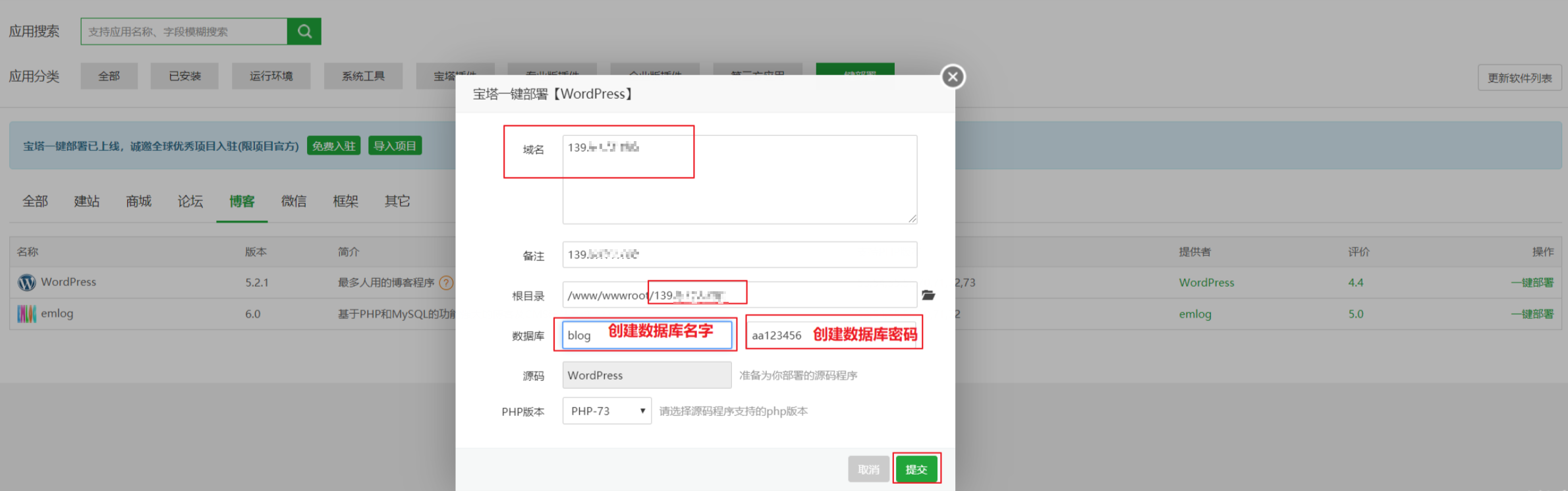Viewport: 1568px width, 491px height.
Task: Click the 根目录 path input
Action: [740, 295]
